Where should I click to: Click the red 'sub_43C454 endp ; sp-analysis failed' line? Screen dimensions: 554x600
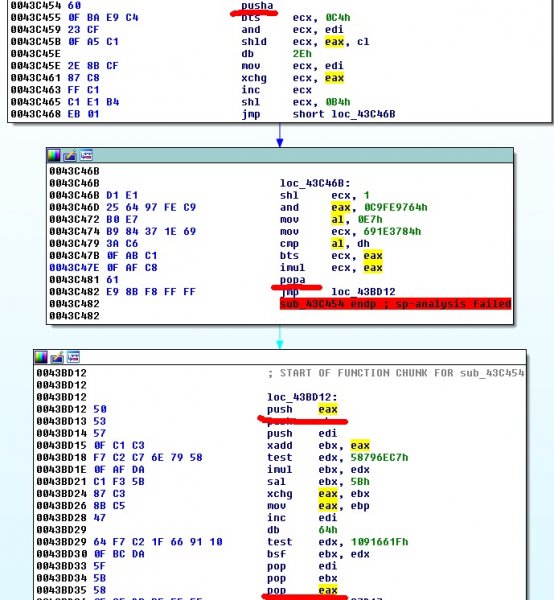click(396, 304)
